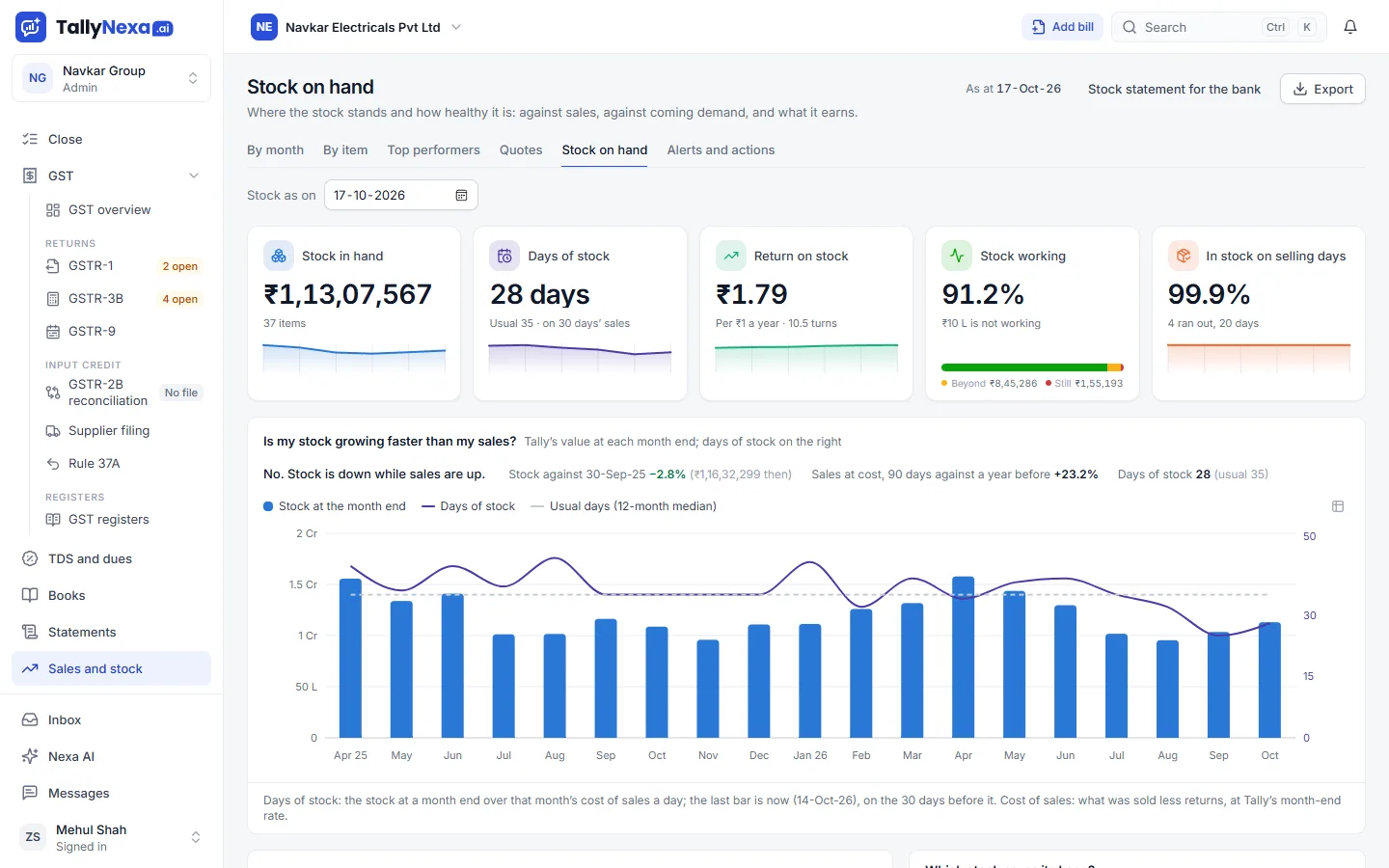Open GST registers
The width and height of the screenshot is (1389, 868).
(x=123, y=519)
